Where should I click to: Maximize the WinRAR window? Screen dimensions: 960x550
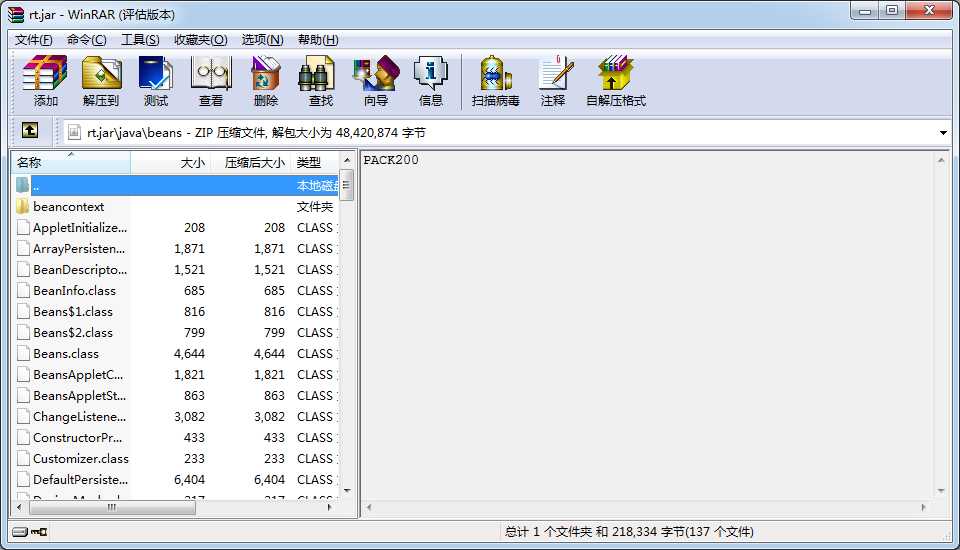891,10
